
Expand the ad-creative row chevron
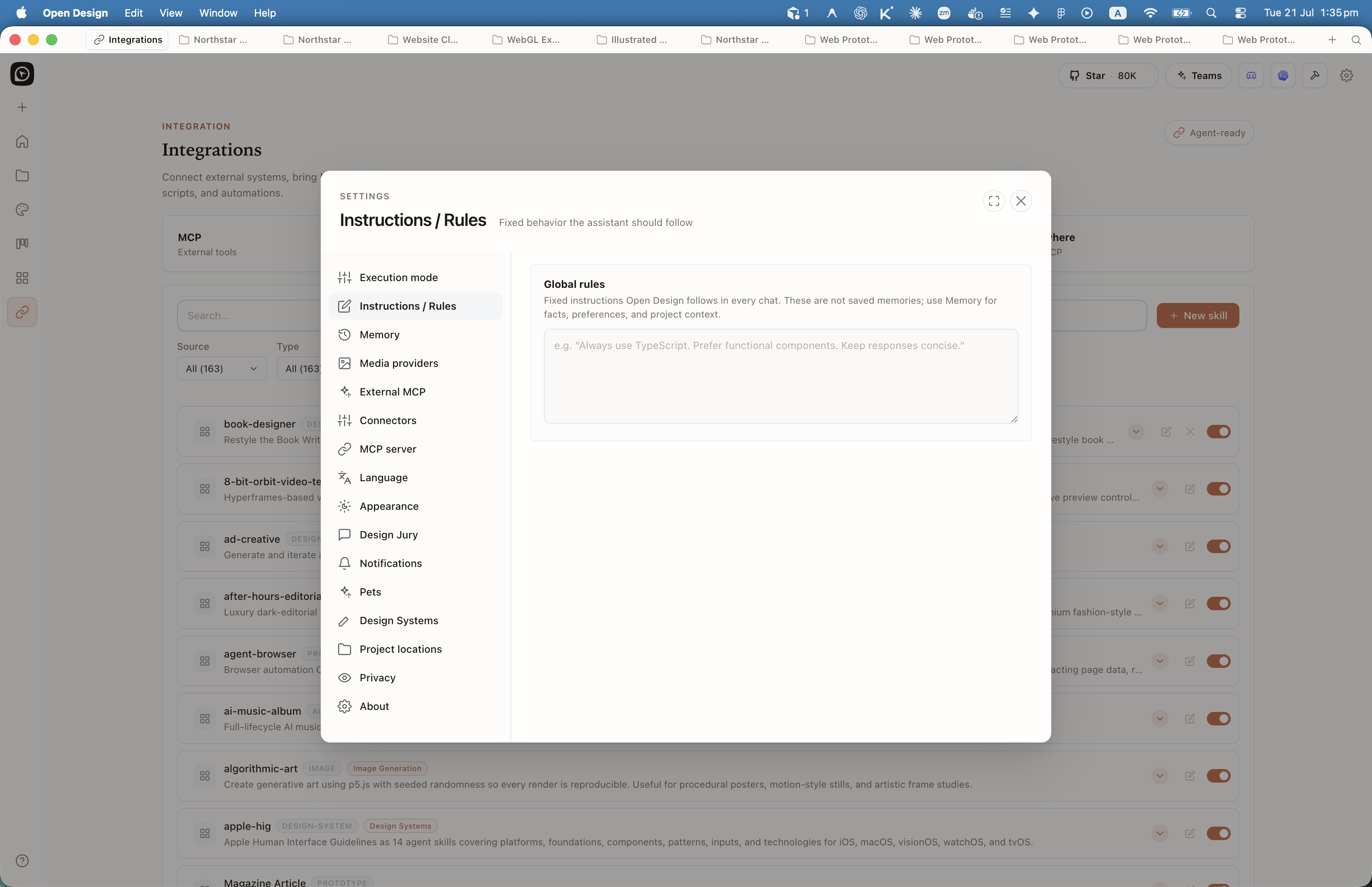(1160, 546)
